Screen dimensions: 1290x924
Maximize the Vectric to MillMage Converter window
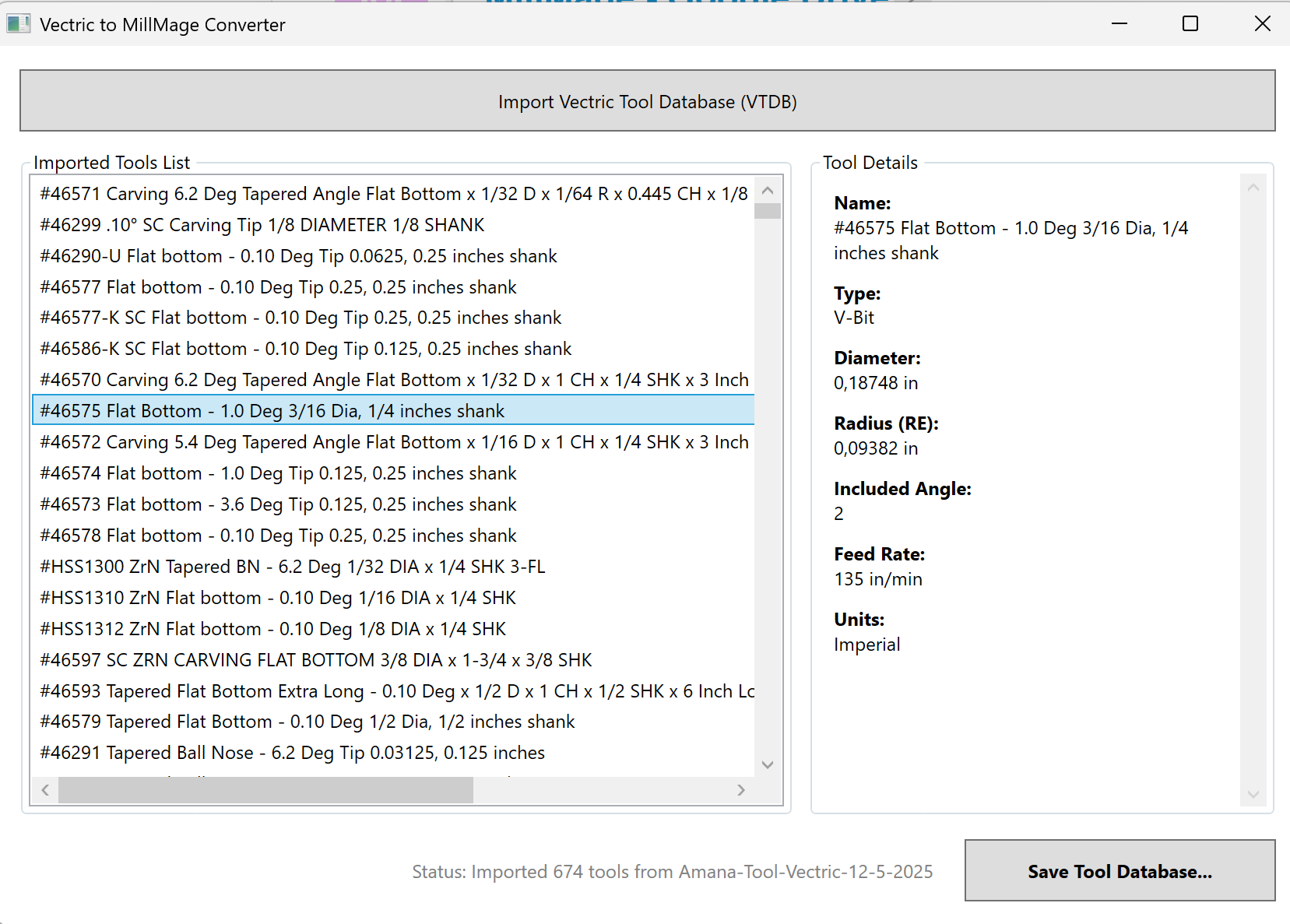pos(1190,24)
